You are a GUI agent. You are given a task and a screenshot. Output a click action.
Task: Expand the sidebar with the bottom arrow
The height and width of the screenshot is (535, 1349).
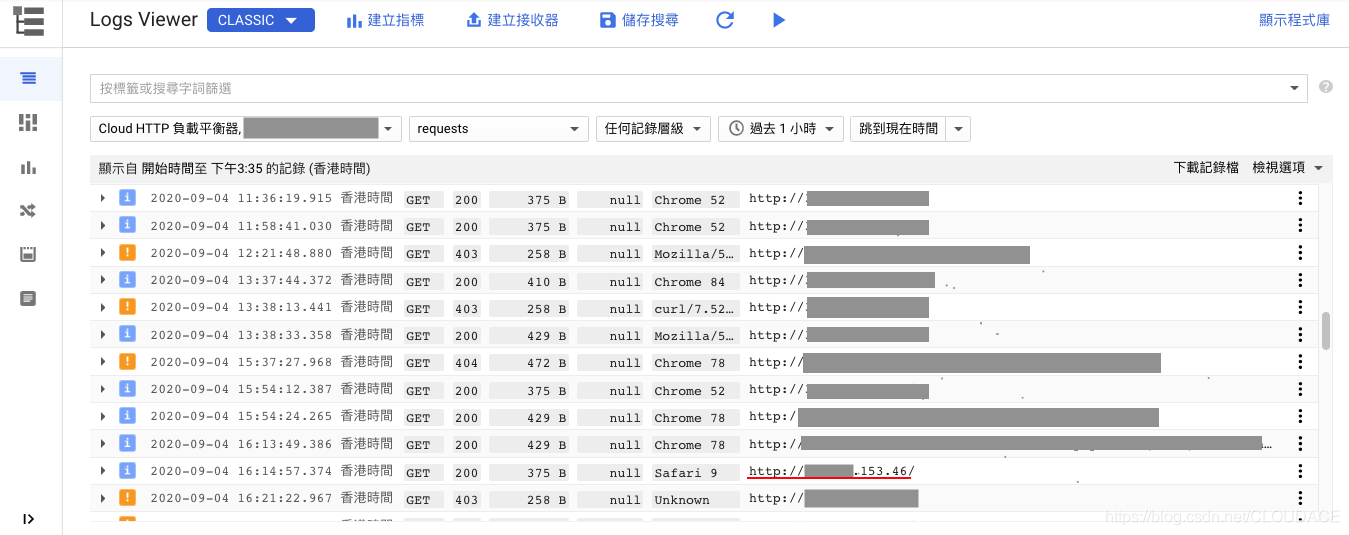tap(28, 518)
